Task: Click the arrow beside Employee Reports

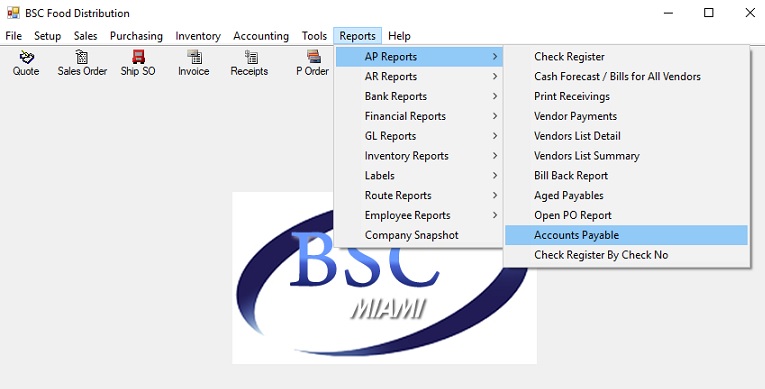Action: (x=495, y=215)
